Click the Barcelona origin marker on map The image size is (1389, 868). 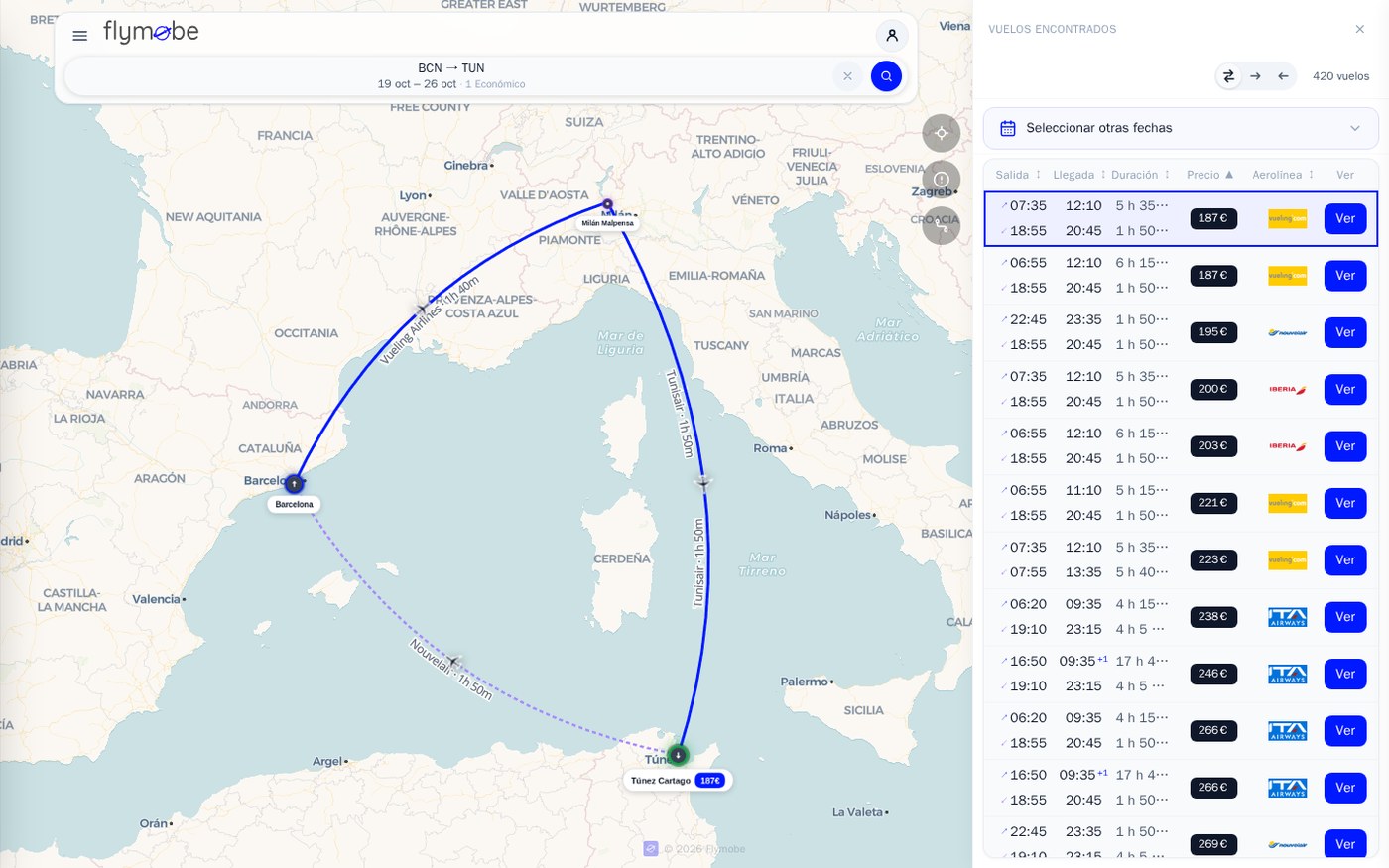coord(294,484)
